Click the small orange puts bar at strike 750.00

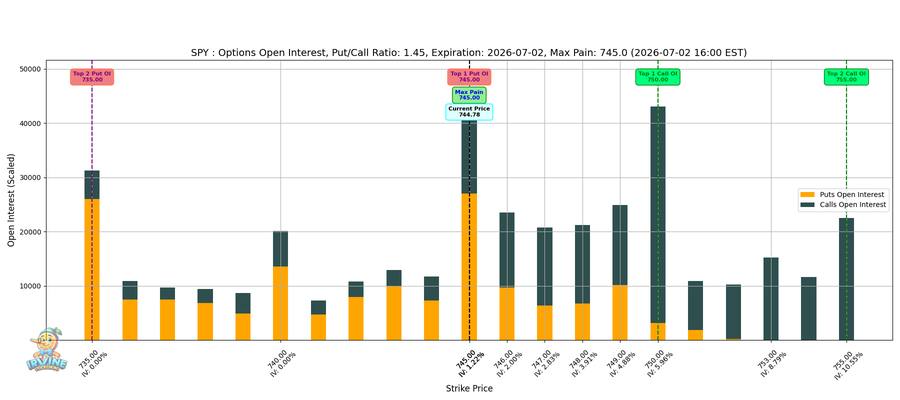tap(658, 332)
